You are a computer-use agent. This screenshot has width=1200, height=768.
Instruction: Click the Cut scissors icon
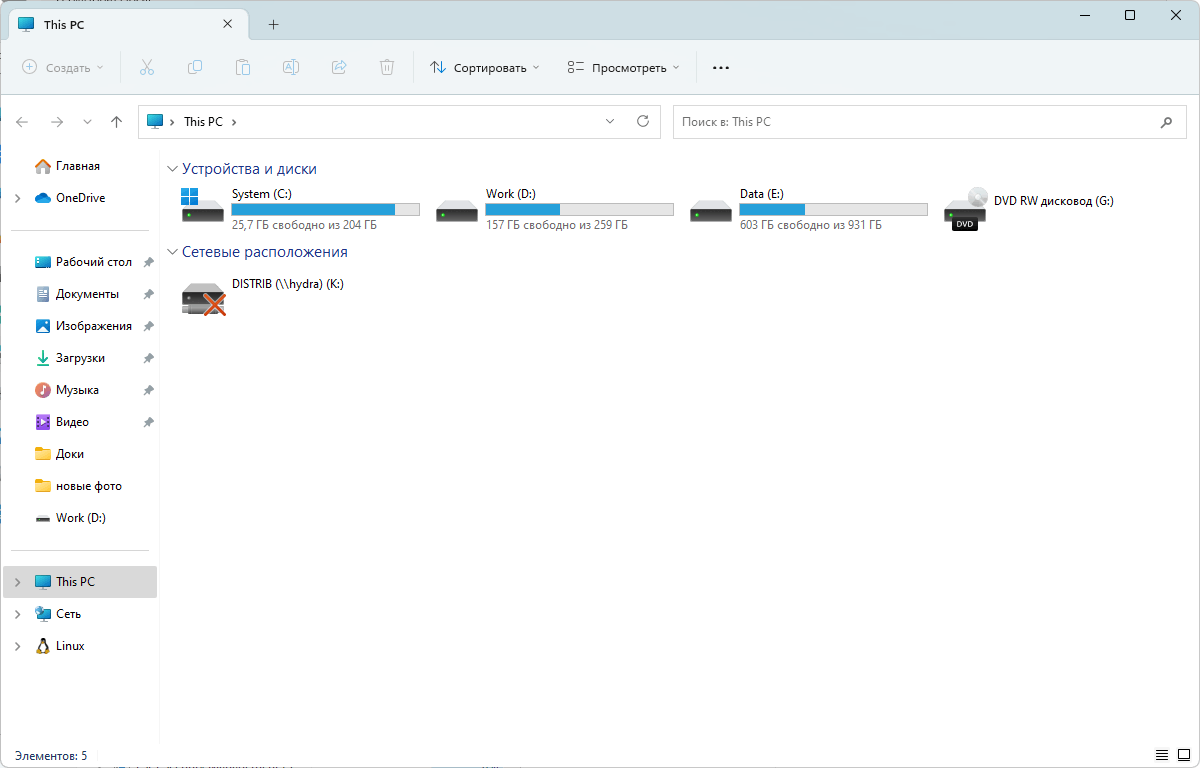point(147,67)
